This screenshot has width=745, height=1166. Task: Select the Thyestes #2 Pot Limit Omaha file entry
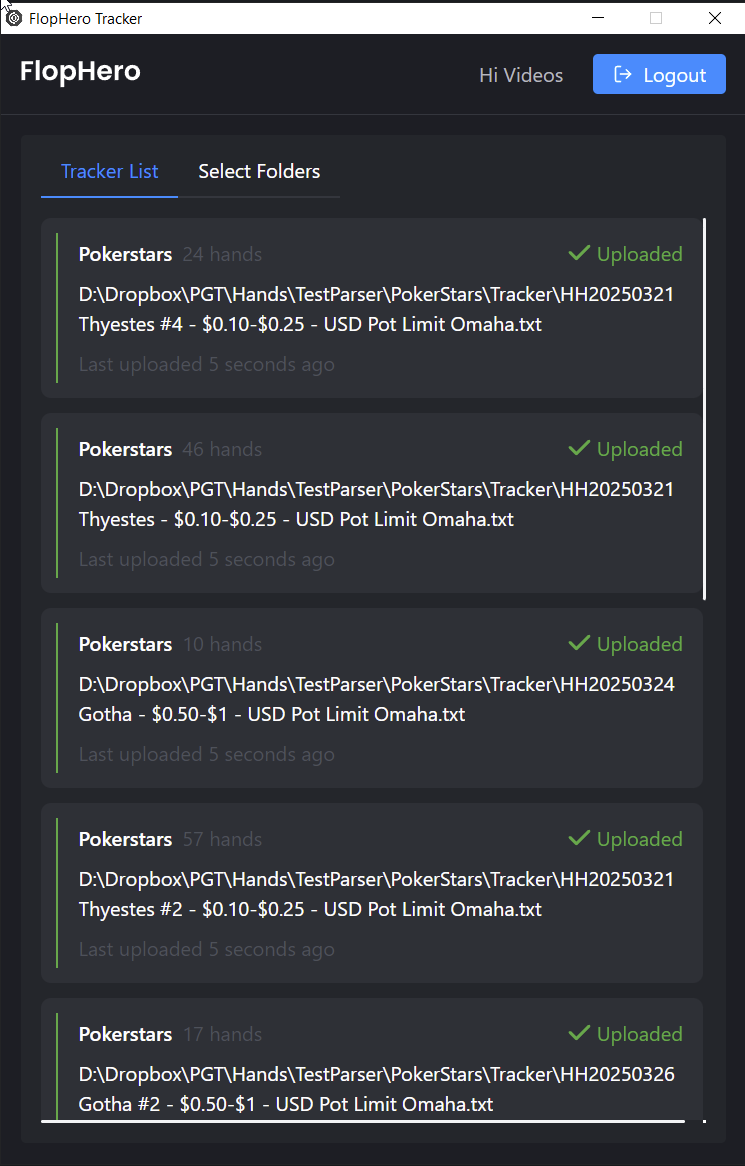pos(372,892)
